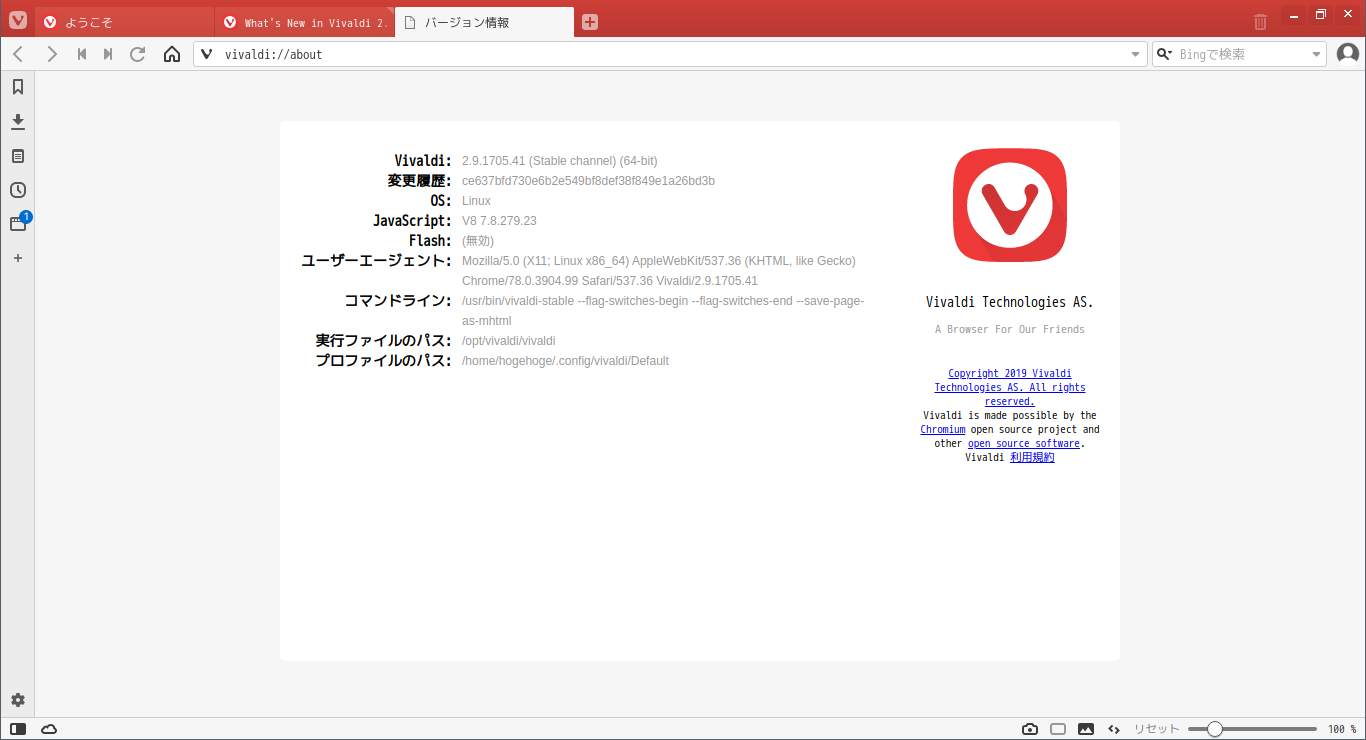Open the sync cloud status icon
1366x740 pixels.
tap(49, 729)
